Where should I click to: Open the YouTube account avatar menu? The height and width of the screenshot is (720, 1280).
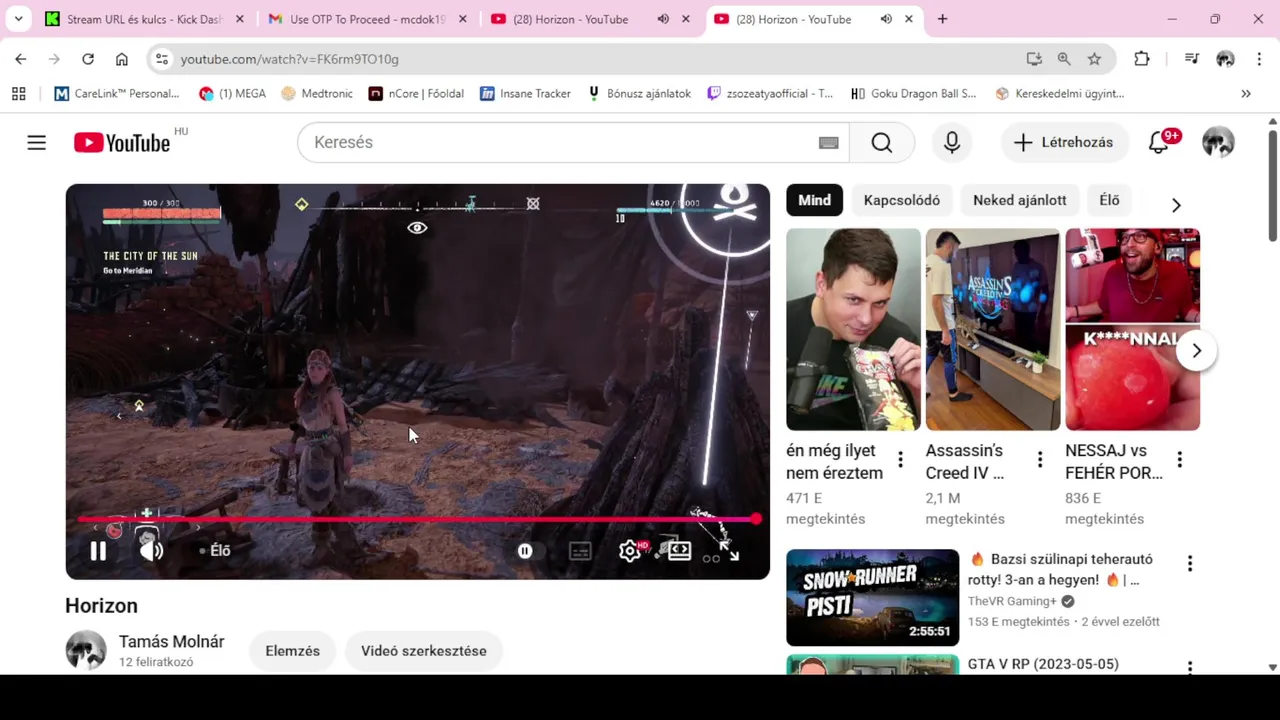point(1218,143)
